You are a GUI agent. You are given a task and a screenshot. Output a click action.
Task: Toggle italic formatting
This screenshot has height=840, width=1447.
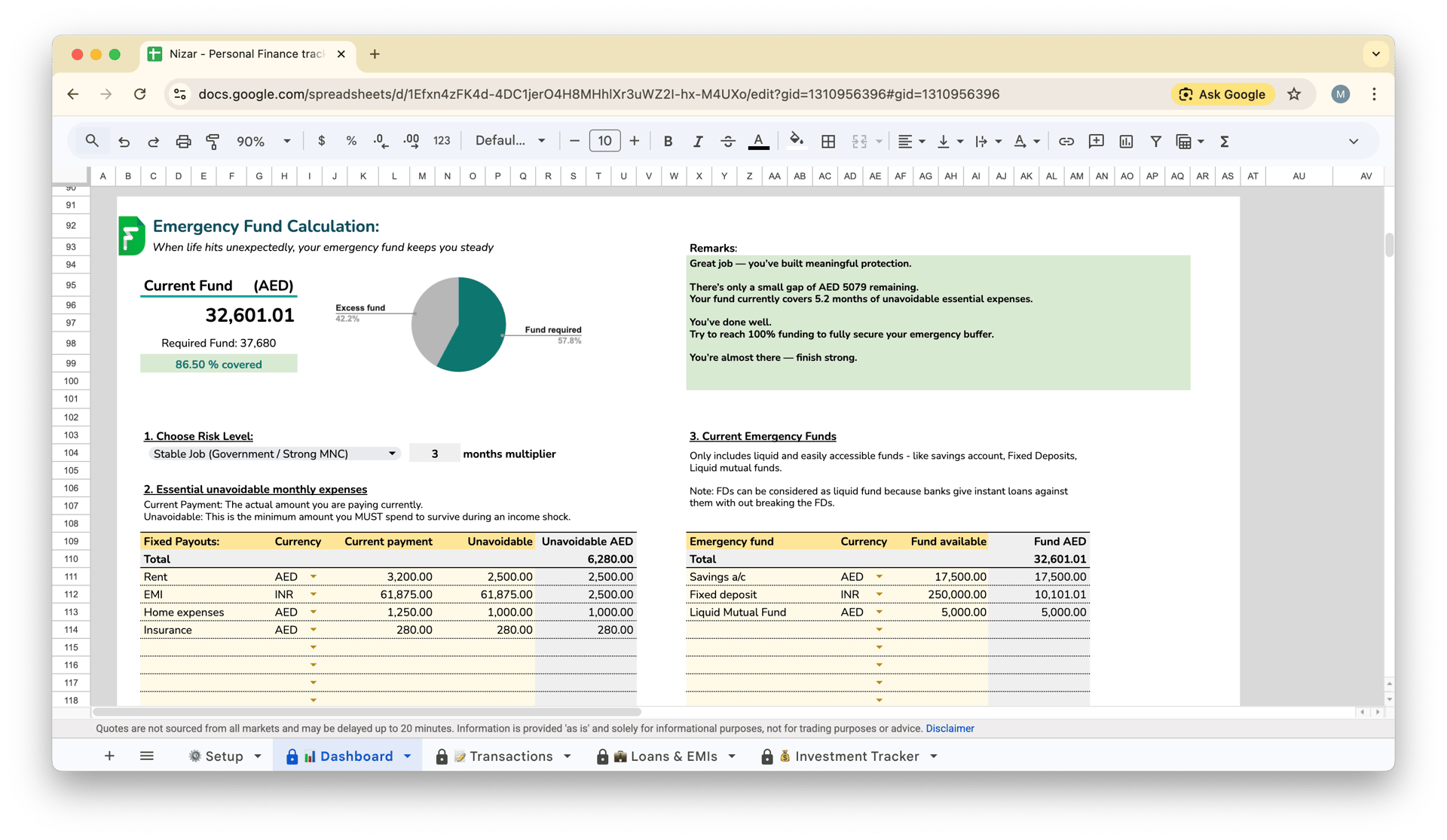(x=698, y=141)
